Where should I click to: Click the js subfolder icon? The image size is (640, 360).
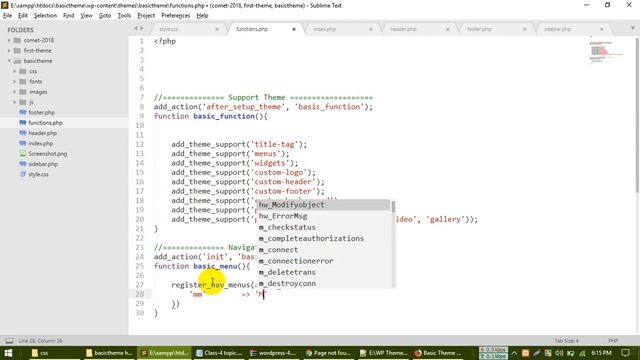[x=23, y=102]
